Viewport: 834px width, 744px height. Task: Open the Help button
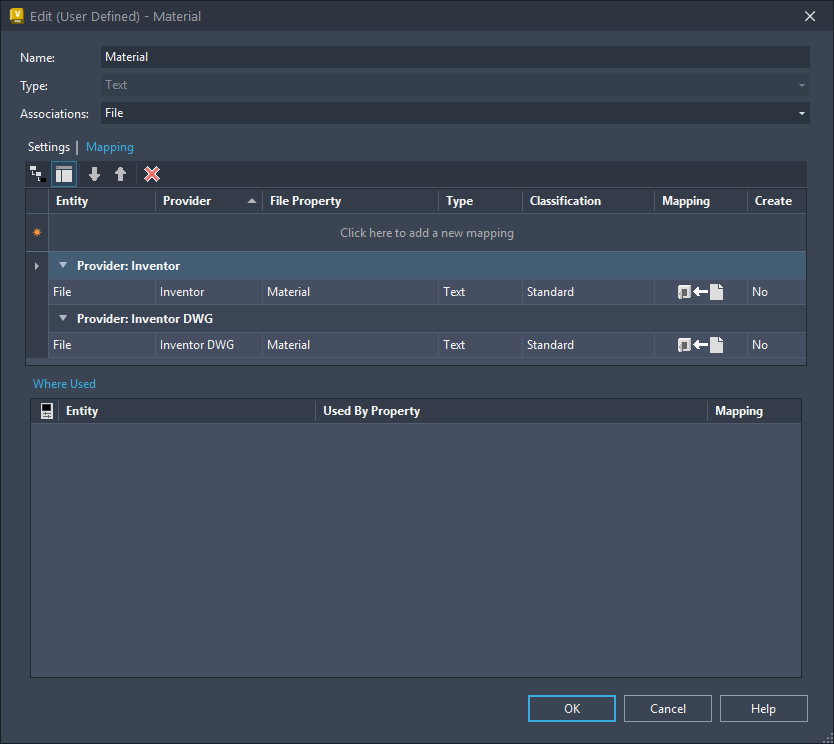[x=763, y=708]
